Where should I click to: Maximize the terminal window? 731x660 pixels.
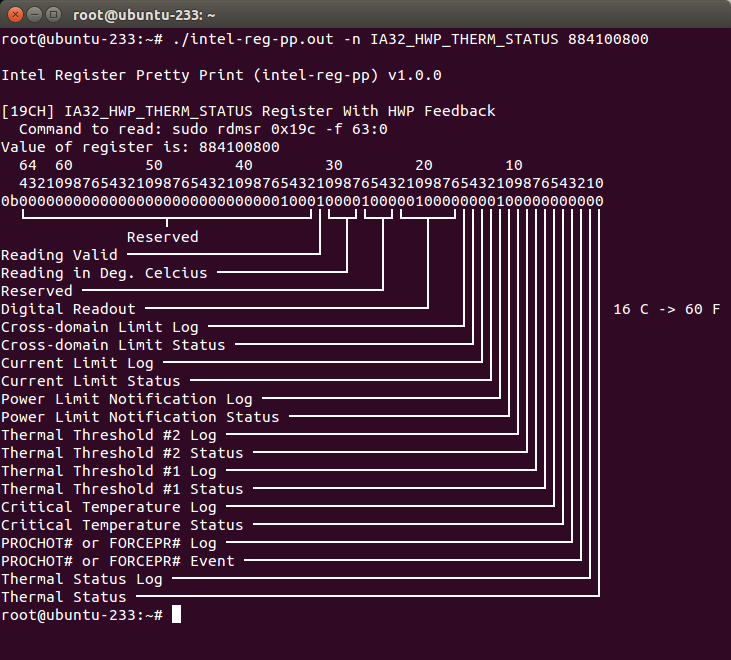(x=54, y=15)
